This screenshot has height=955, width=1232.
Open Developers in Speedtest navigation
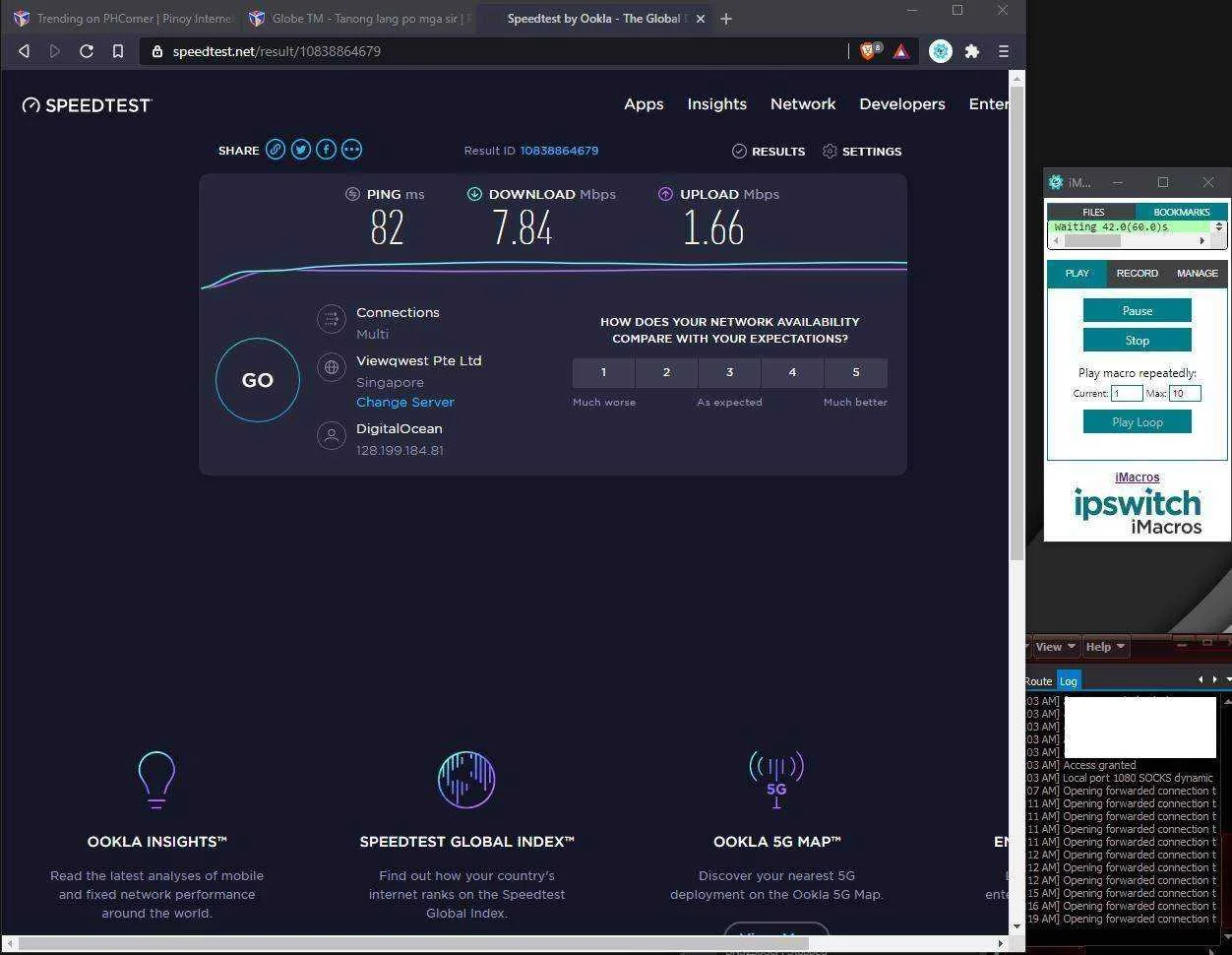click(x=902, y=104)
